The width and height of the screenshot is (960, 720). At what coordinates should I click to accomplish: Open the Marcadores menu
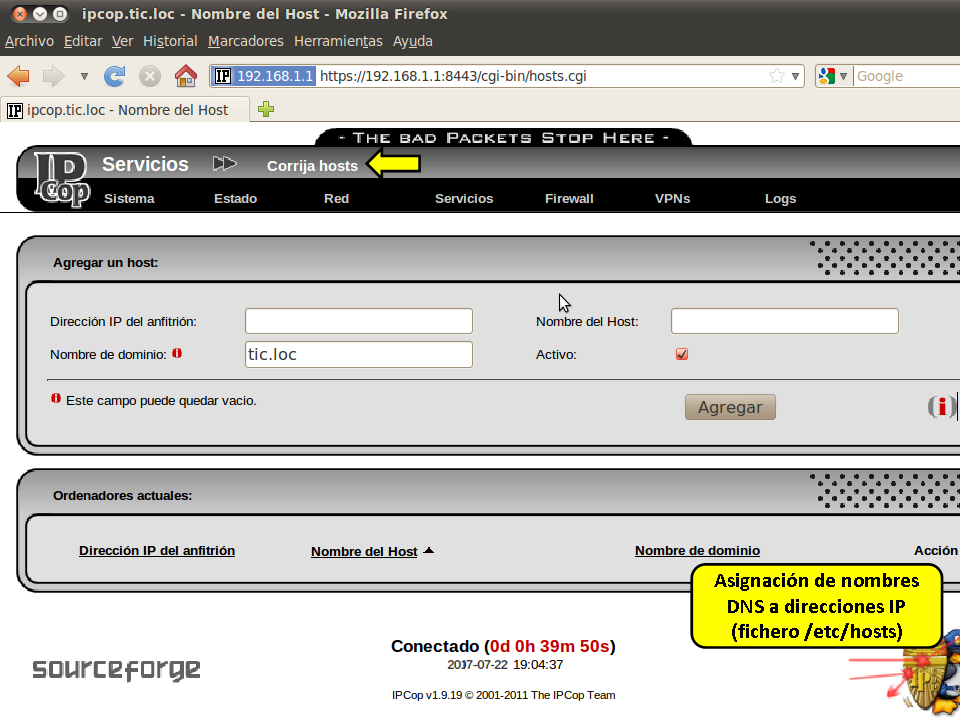coord(246,41)
